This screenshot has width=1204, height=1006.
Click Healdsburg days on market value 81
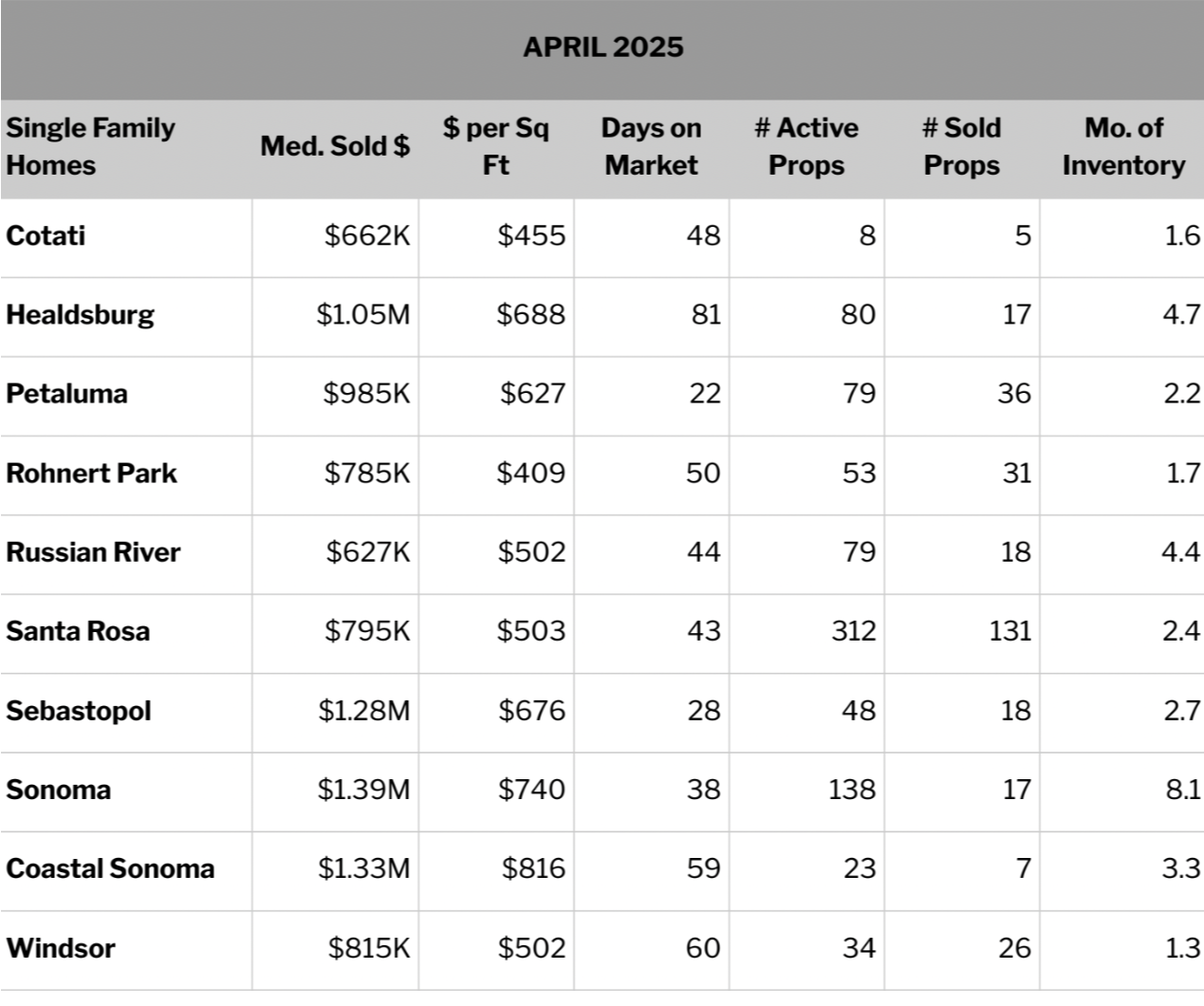tap(706, 315)
